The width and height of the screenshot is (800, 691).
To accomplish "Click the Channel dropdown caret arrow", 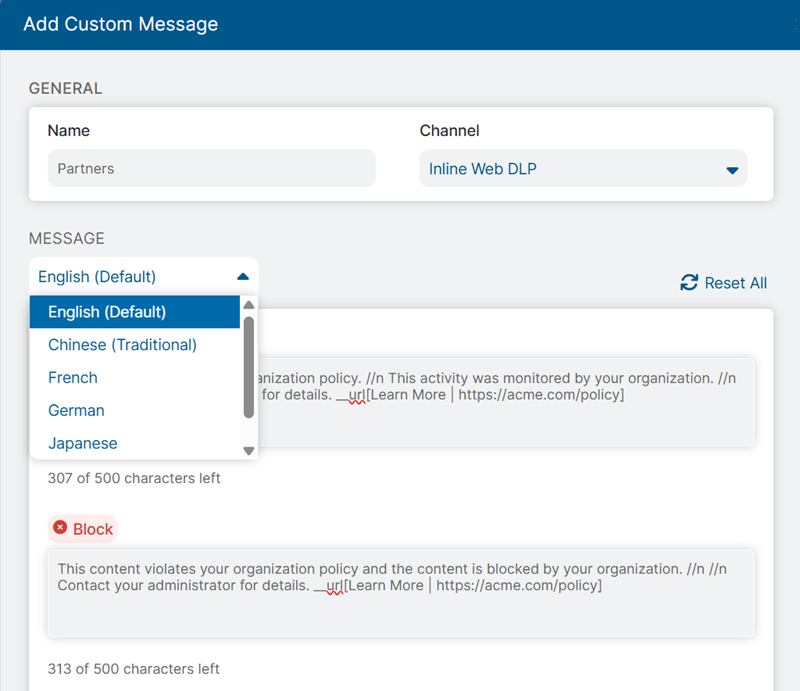I will [731, 170].
